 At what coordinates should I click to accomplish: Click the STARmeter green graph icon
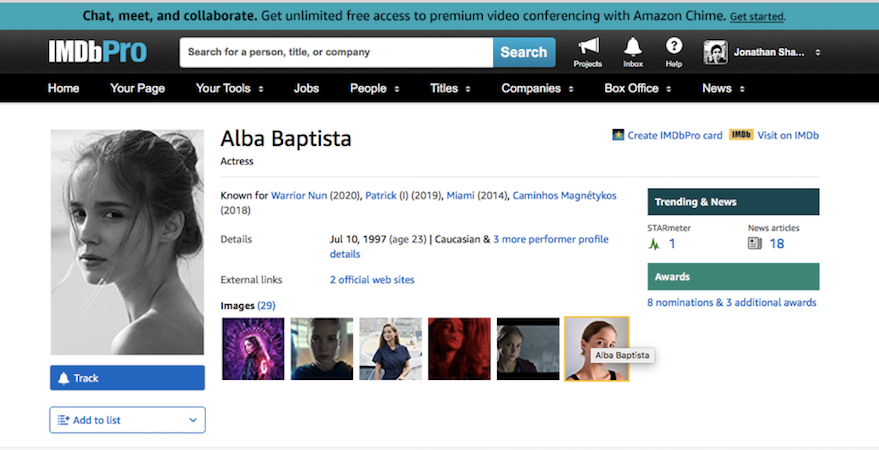[x=654, y=244]
